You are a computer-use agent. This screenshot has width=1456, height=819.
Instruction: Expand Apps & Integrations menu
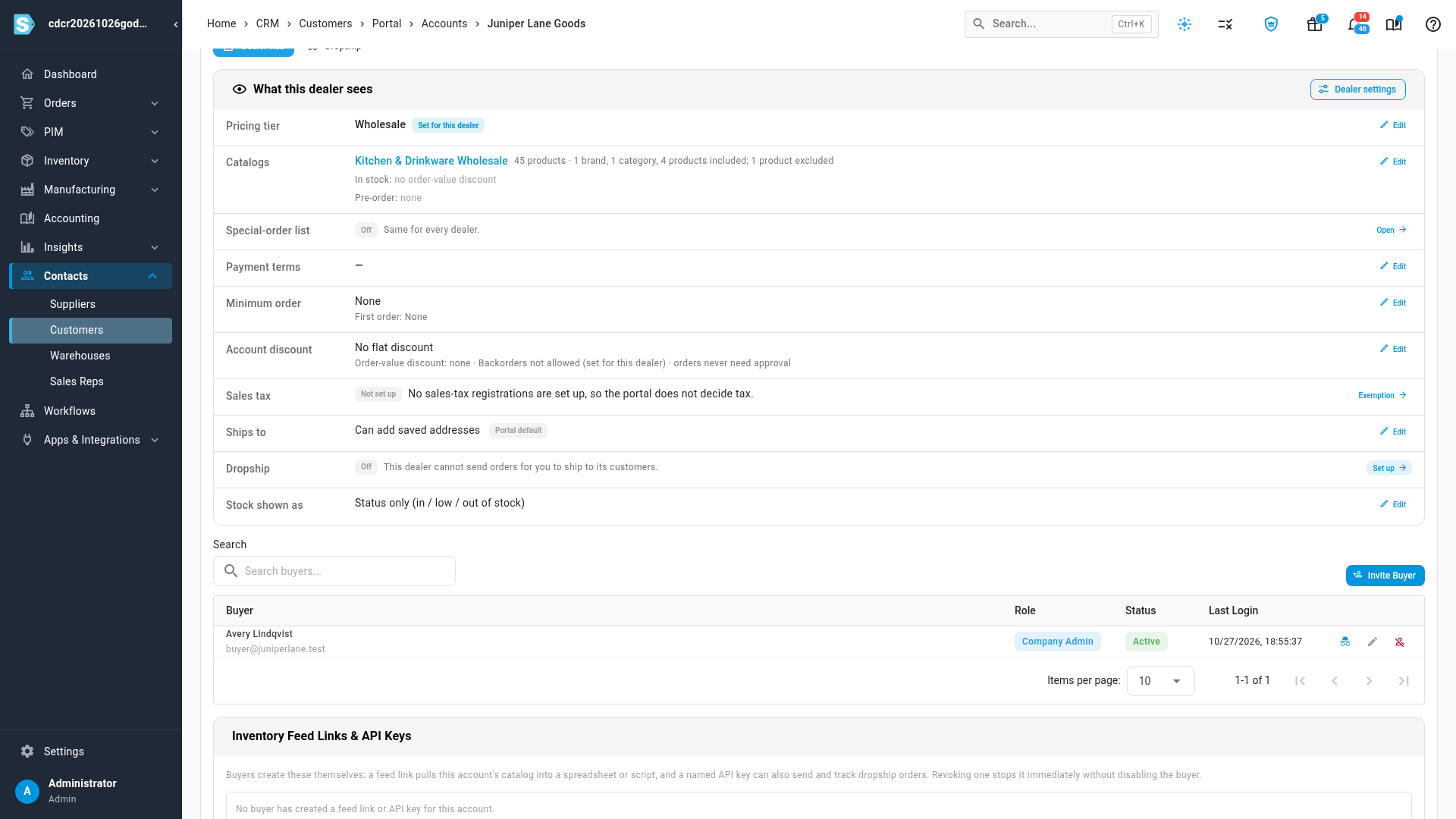pyautogui.click(x=91, y=440)
